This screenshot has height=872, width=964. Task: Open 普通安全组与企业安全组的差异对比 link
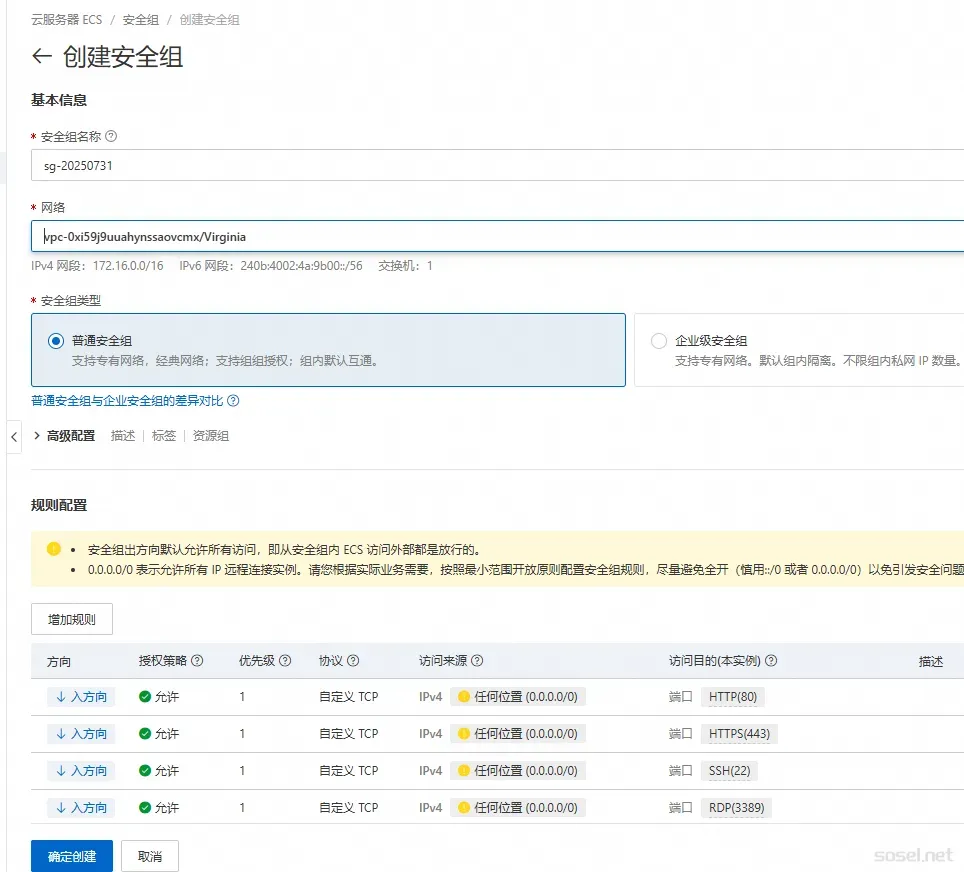[x=127, y=401]
